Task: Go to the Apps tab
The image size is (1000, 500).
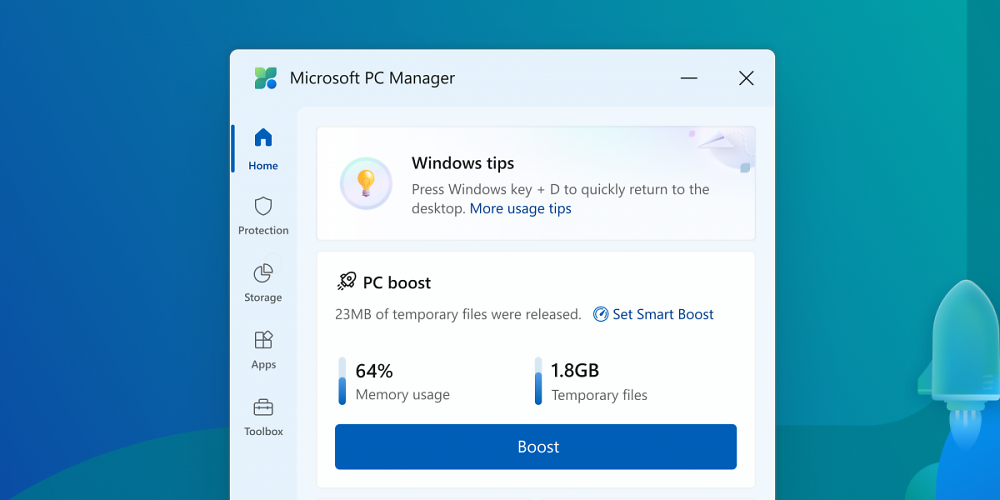Action: (263, 350)
